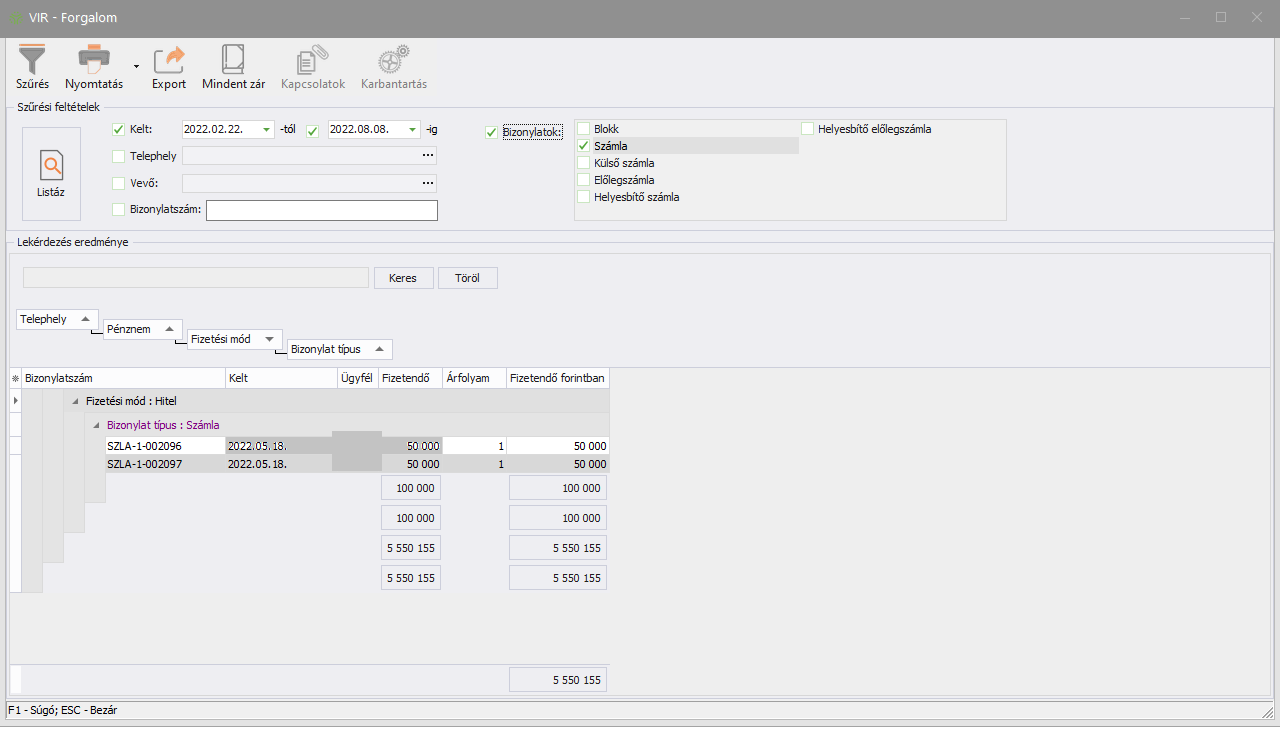The width and height of the screenshot is (1280, 730).
Task: Enable the Bizonylatszám filter checkbox
Action: tap(119, 209)
